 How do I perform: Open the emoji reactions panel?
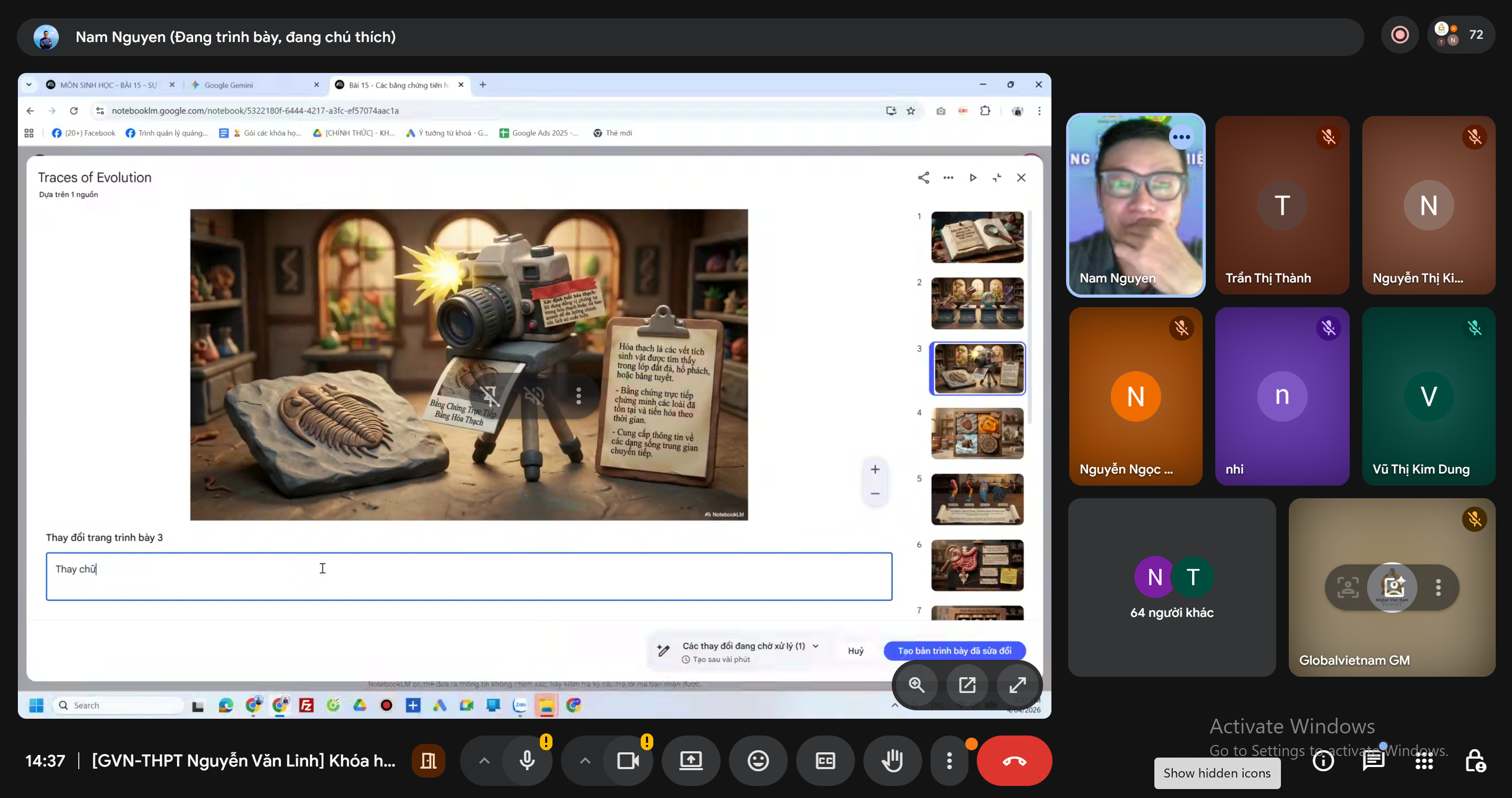pyautogui.click(x=758, y=760)
